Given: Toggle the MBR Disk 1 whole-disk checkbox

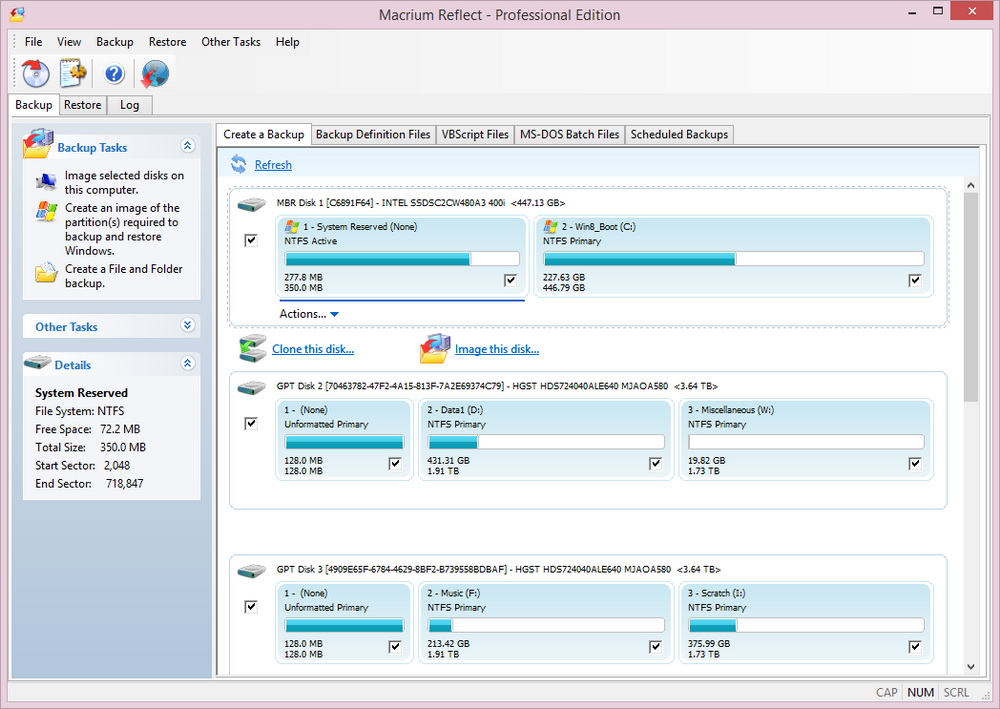Looking at the screenshot, I should click(x=251, y=240).
